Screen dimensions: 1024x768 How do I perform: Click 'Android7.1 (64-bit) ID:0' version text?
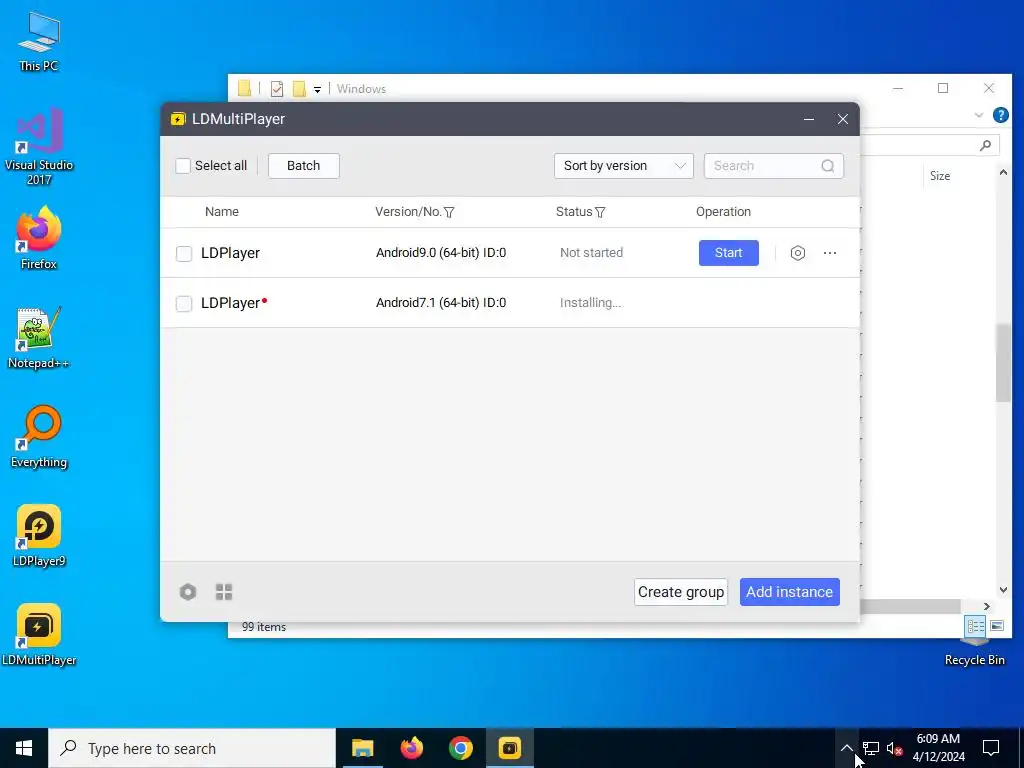[x=441, y=303]
